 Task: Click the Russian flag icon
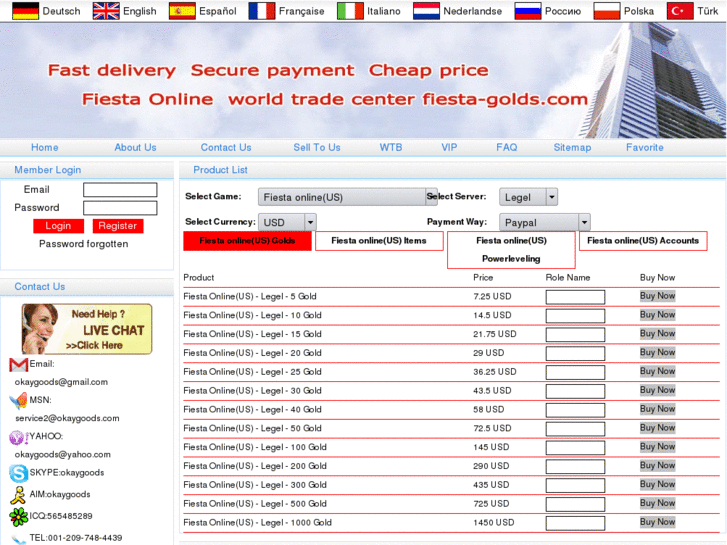point(528,11)
